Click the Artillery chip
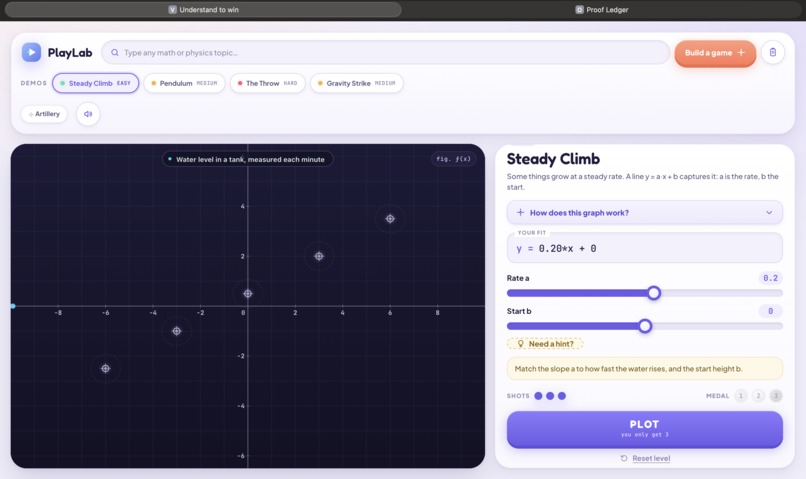Screen dimensions: 806x479 pos(44,114)
